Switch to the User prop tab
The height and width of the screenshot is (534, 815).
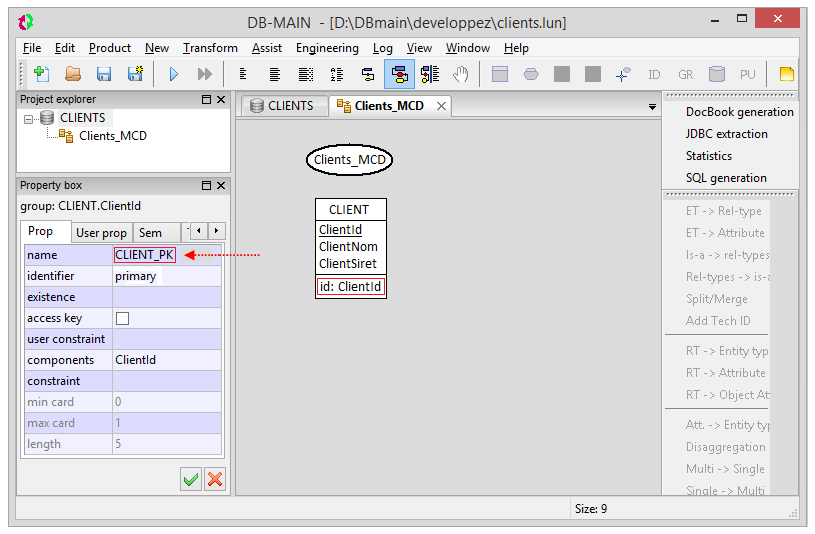(x=101, y=233)
